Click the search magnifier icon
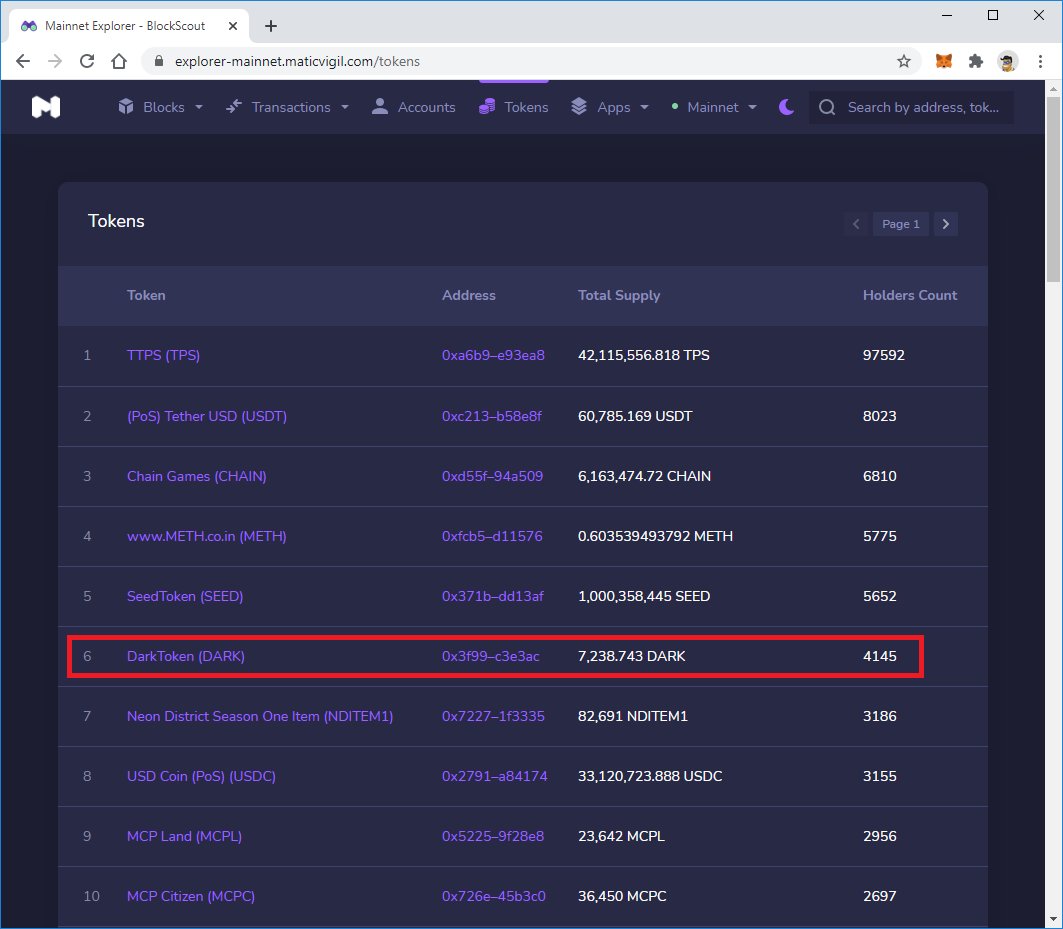 pos(826,107)
